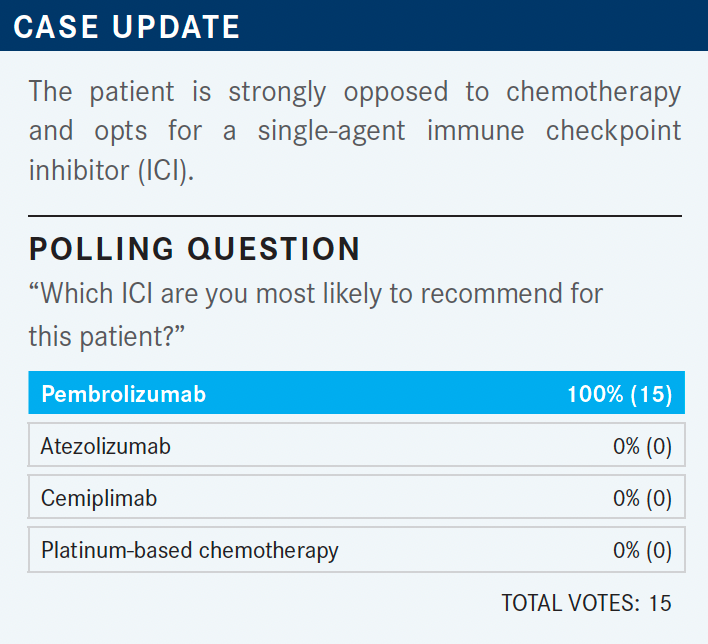Click the TOTAL VOTES: 15 label
This screenshot has width=708, height=644.
click(587, 603)
